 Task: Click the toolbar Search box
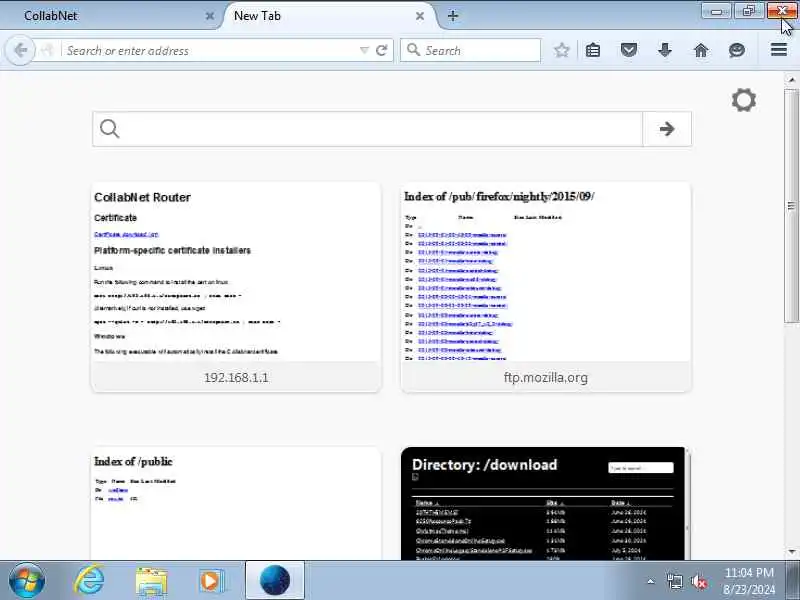(470, 51)
